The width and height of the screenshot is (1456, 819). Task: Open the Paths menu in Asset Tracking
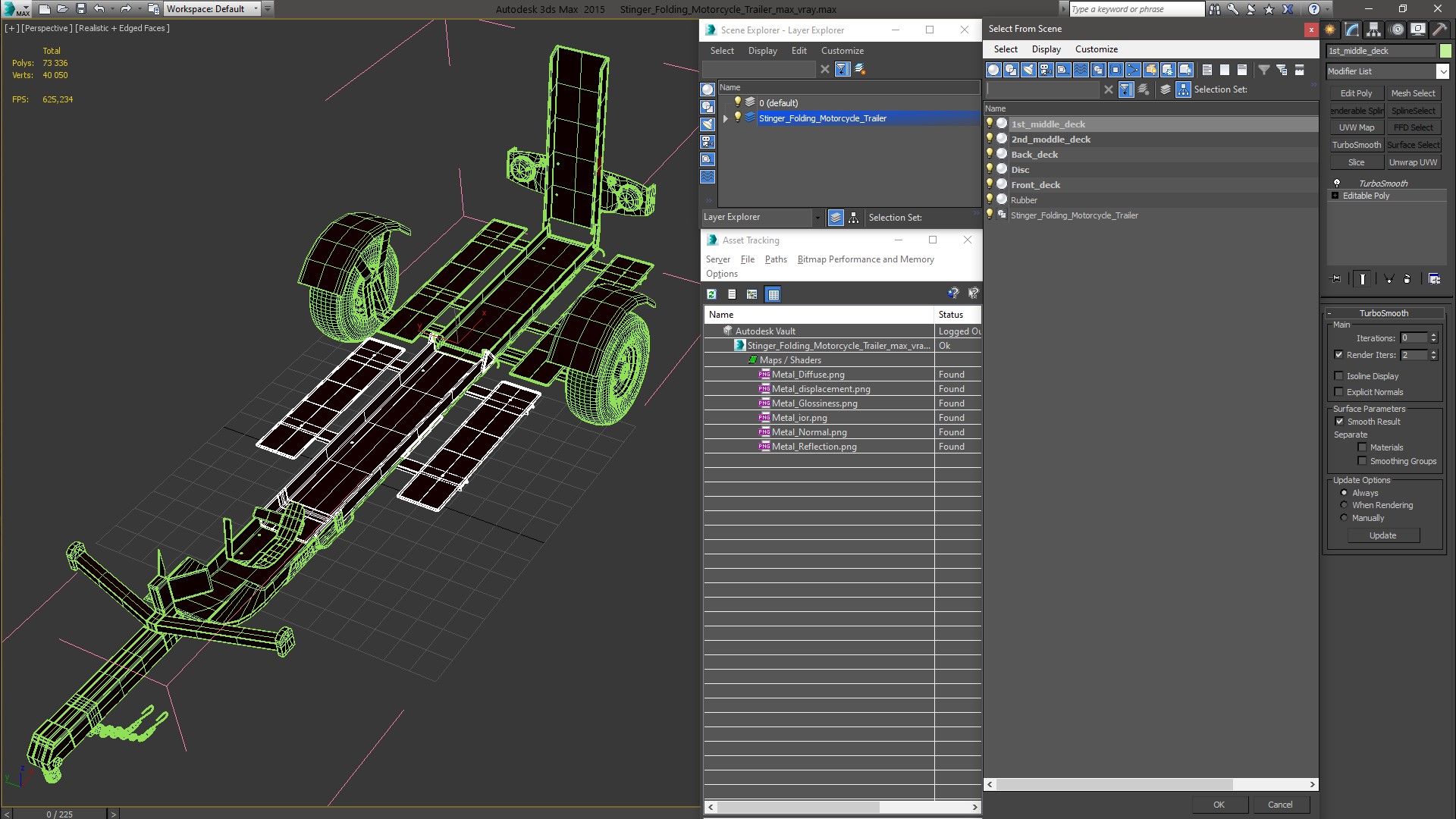(776, 259)
